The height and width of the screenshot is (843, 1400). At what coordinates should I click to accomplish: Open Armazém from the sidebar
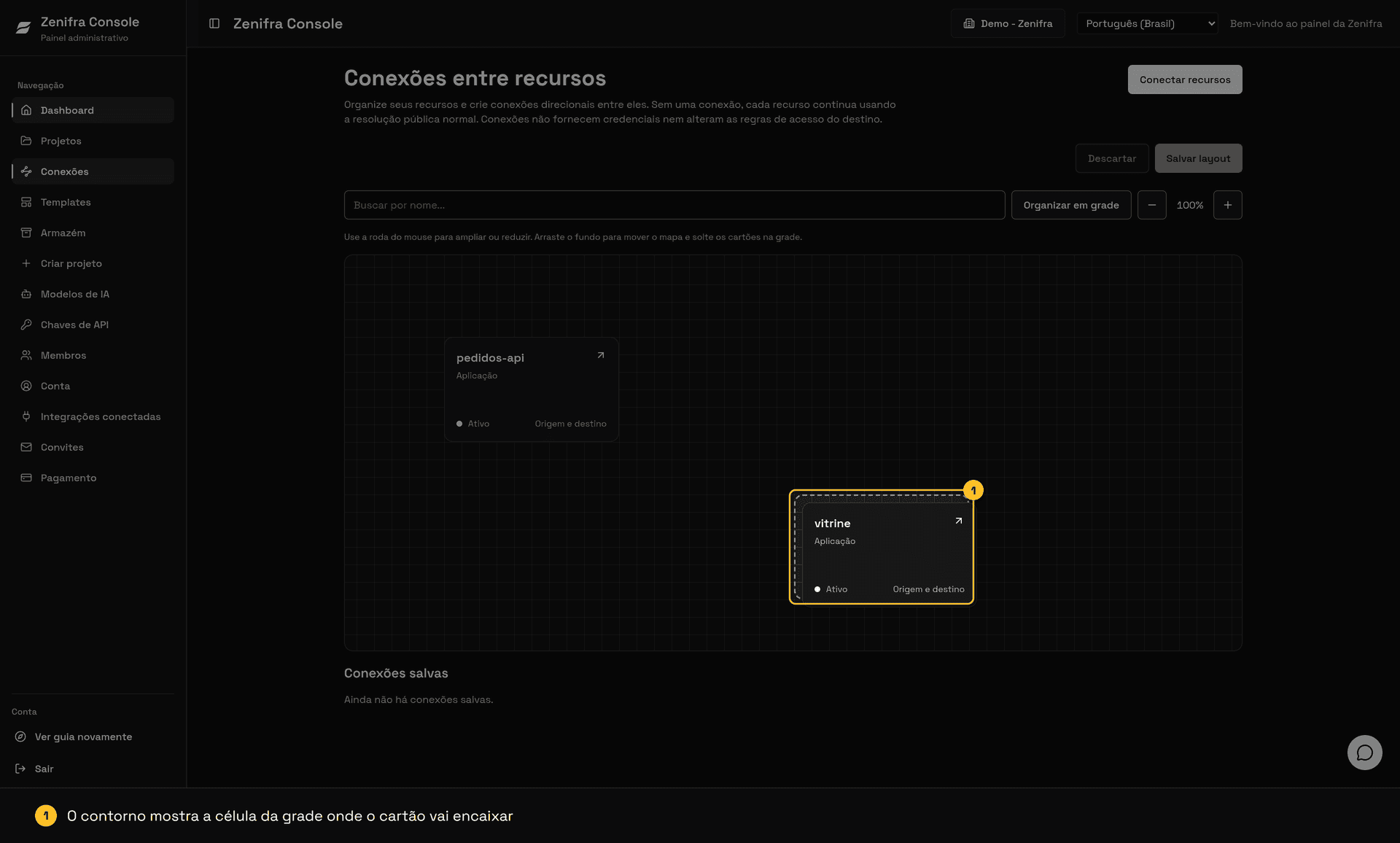93,233
